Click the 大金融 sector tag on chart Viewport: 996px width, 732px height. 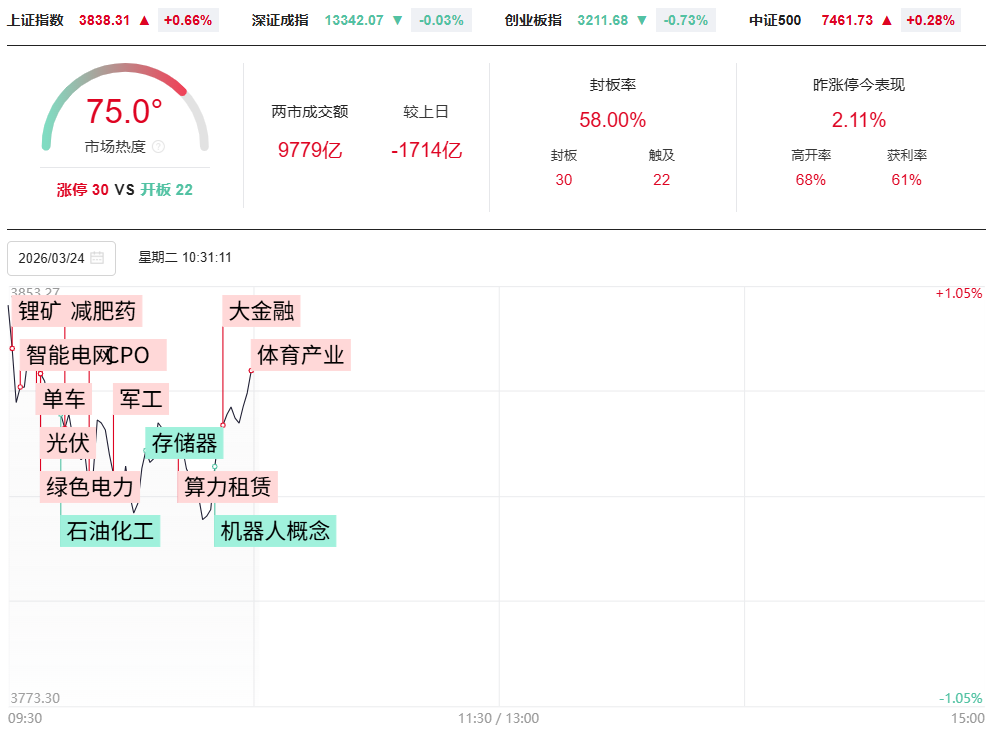(x=261, y=311)
